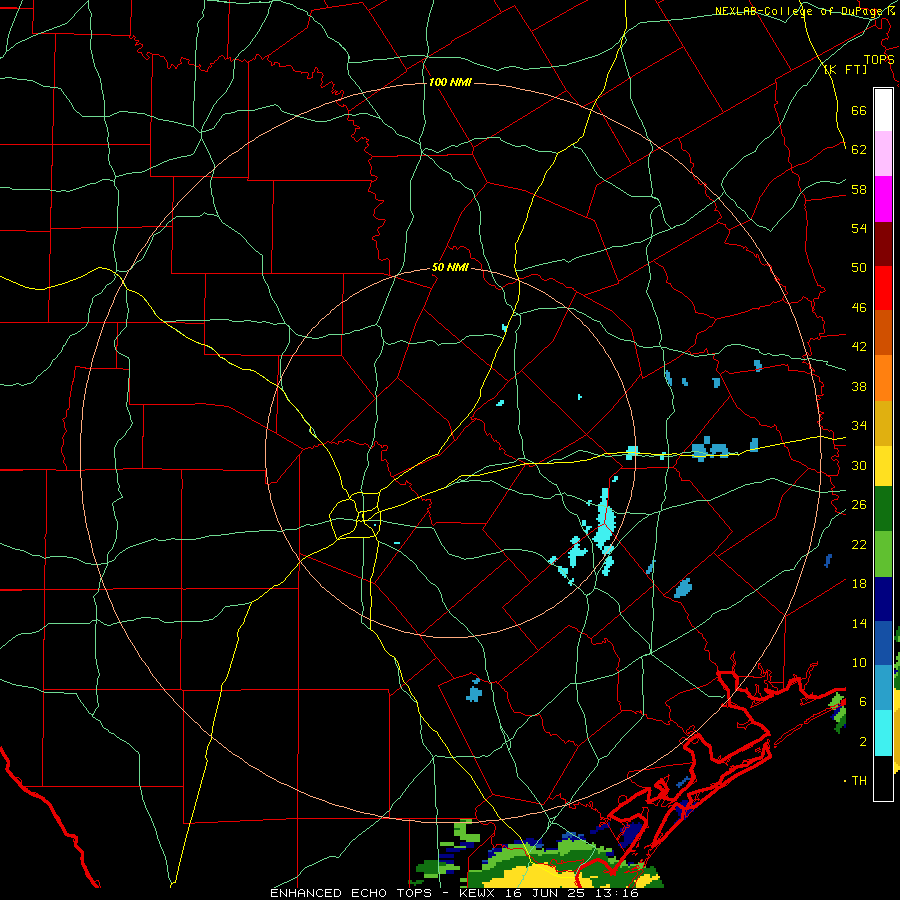The image size is (900, 900).
Task: Click the "TOPS" legend title
Action: 879,59
